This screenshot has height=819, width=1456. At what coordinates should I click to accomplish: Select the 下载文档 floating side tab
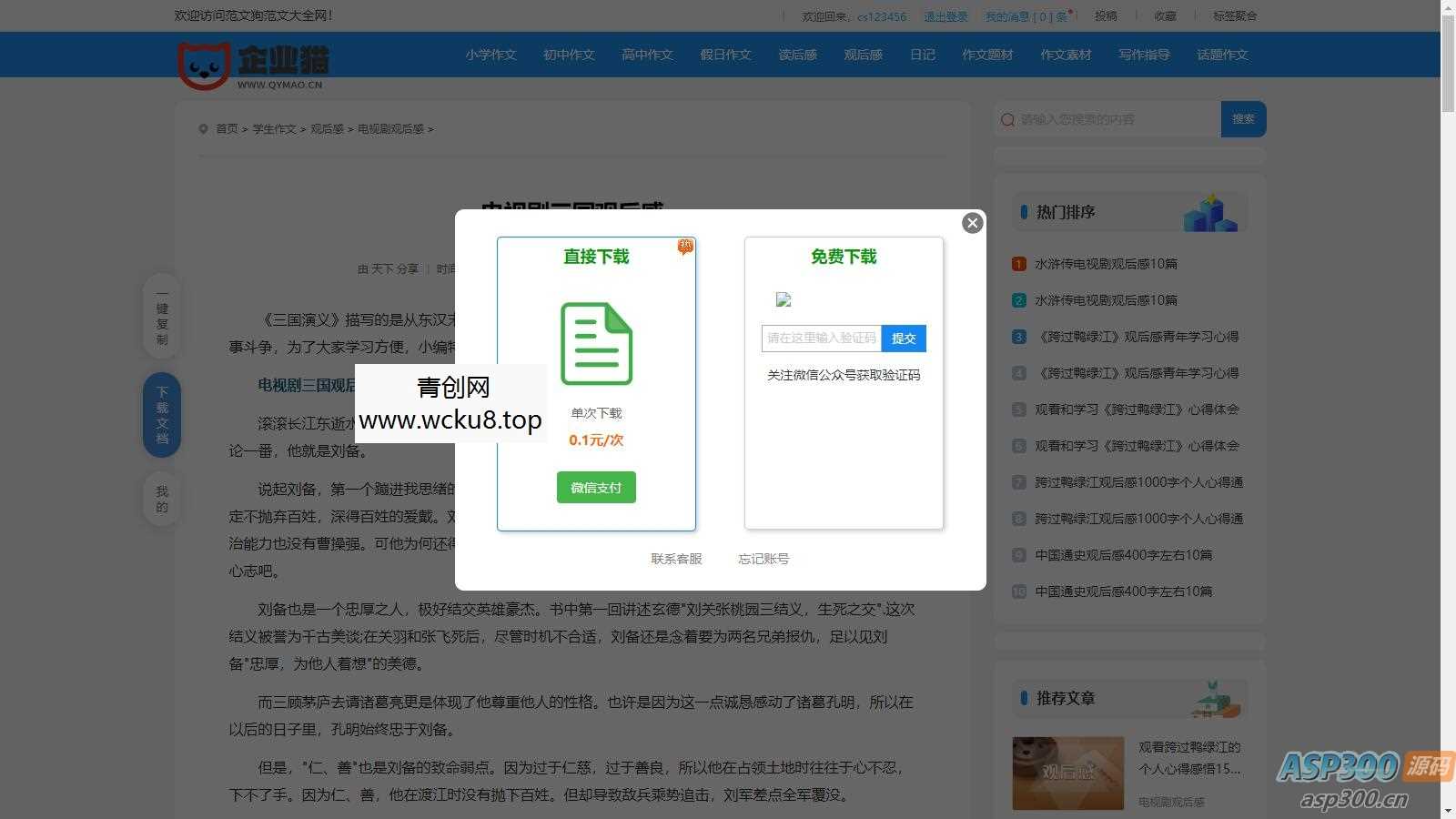[x=161, y=416]
